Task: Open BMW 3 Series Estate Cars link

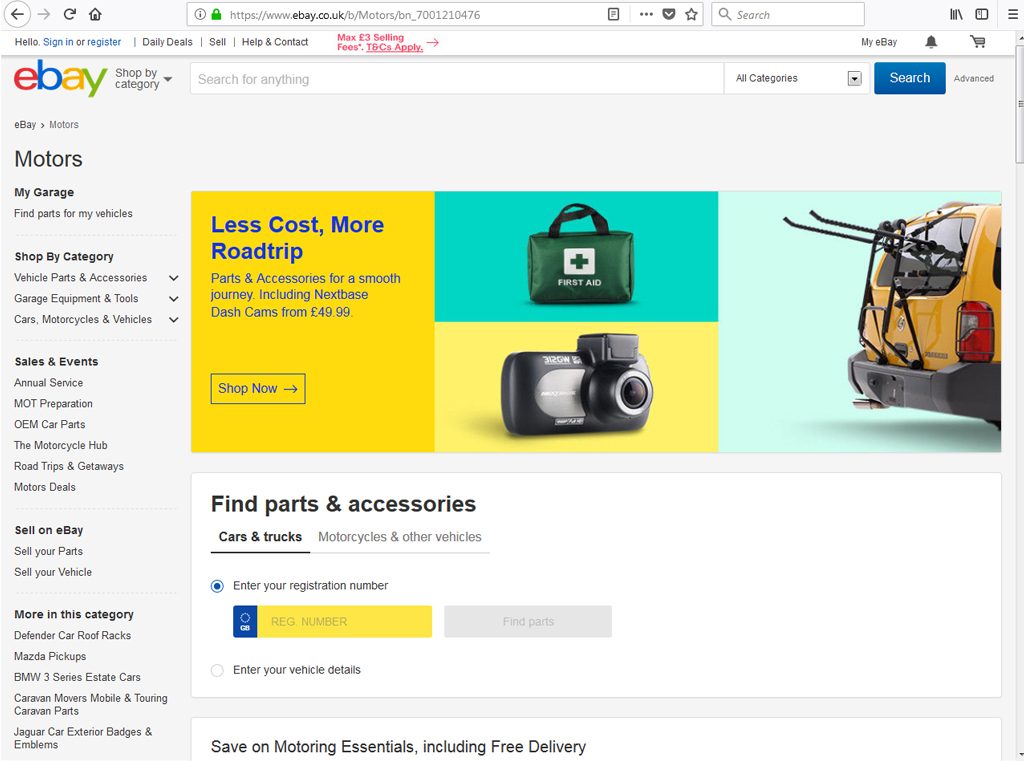Action: pos(77,677)
